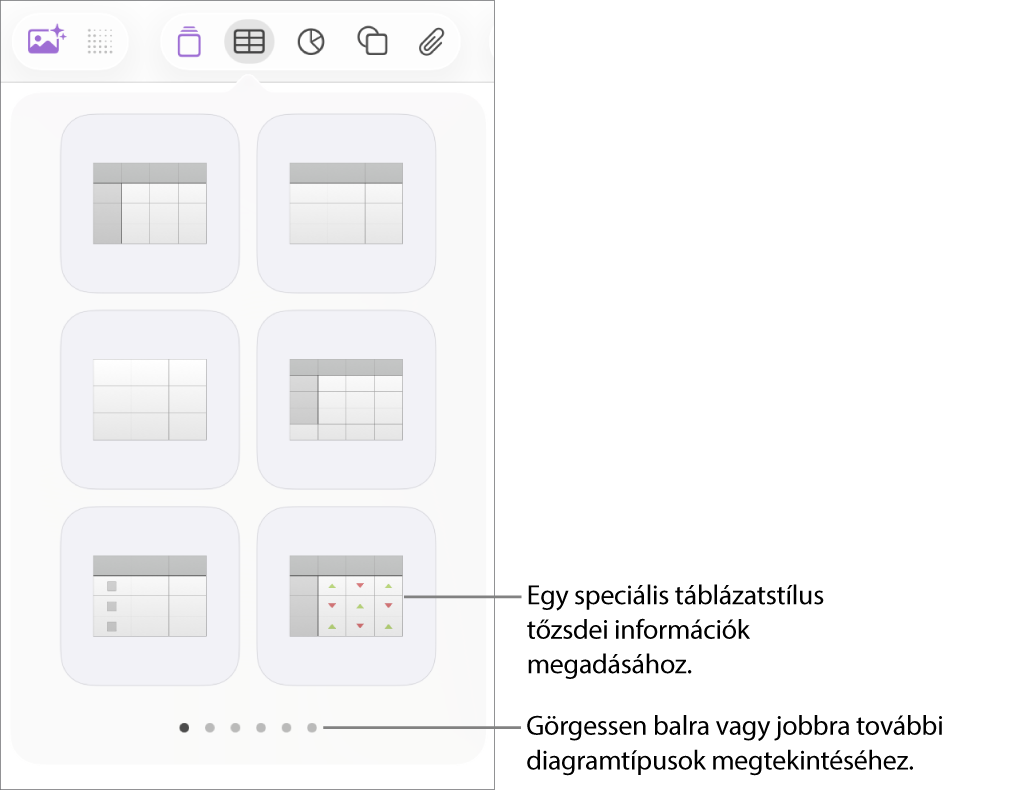Open the page templates icon
Viewport: 1016px width, 790px height.
point(189,42)
